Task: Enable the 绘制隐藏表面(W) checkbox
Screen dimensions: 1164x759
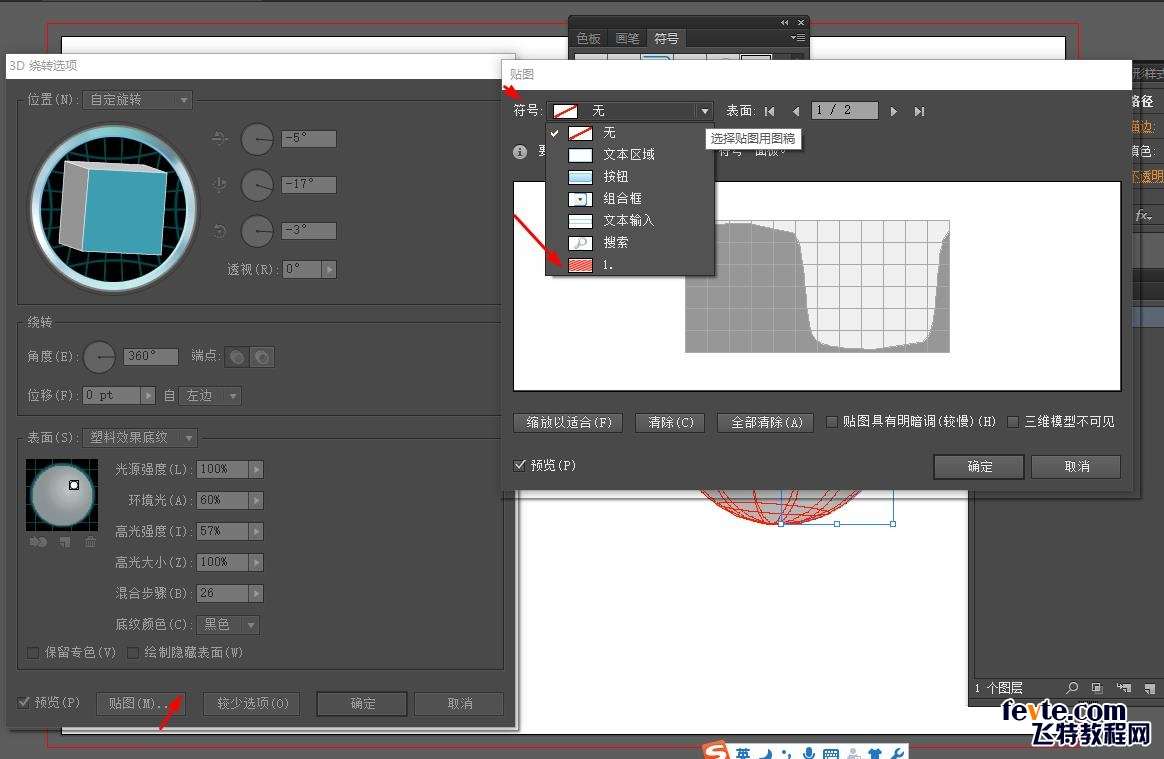Action: pos(133,653)
